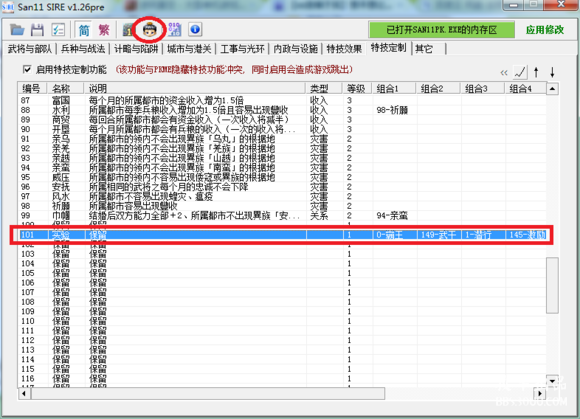Show program info via blue info icon

coord(195,30)
